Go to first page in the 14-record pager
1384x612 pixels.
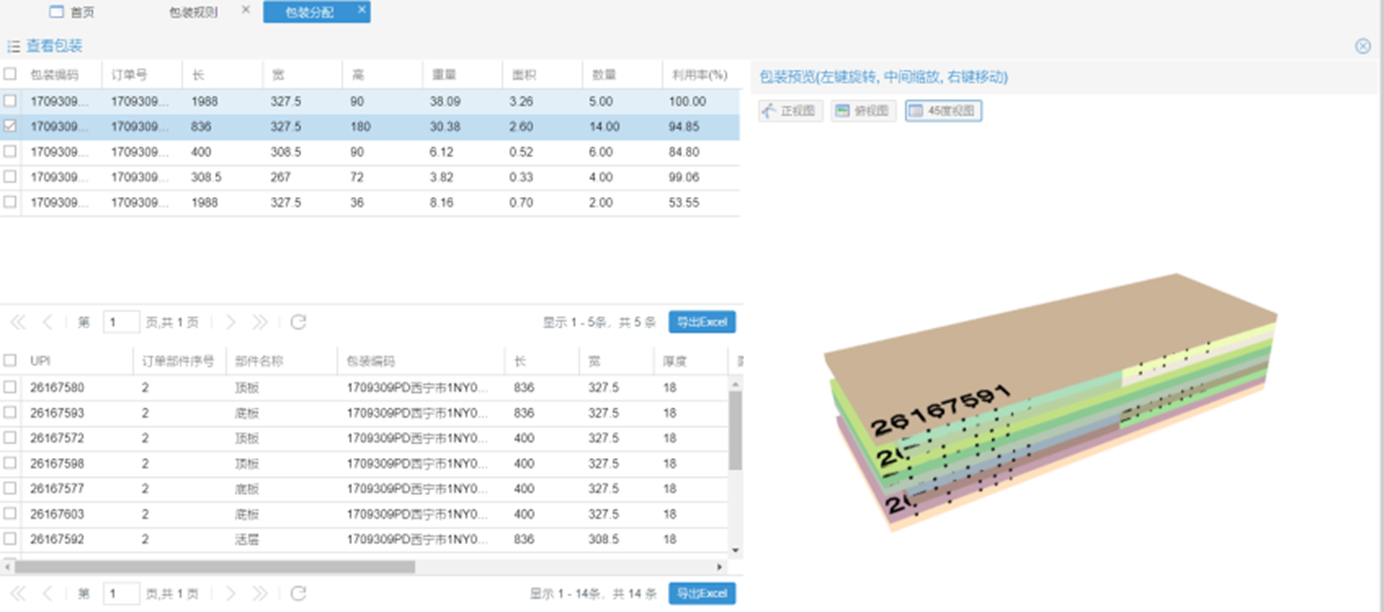(x=18, y=594)
